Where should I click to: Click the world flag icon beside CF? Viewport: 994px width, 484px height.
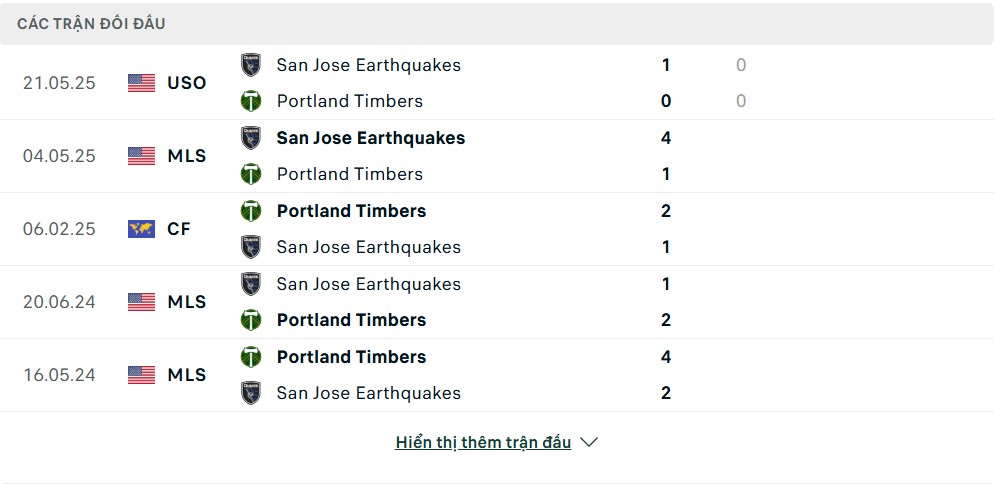click(141, 229)
